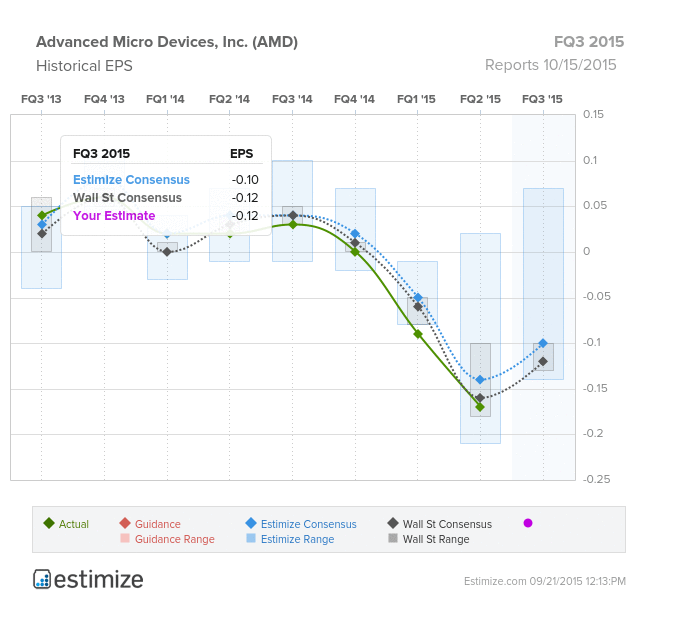The width and height of the screenshot is (675, 620).
Task: Click the FQ3 2015 header at top right
Action: tap(589, 42)
